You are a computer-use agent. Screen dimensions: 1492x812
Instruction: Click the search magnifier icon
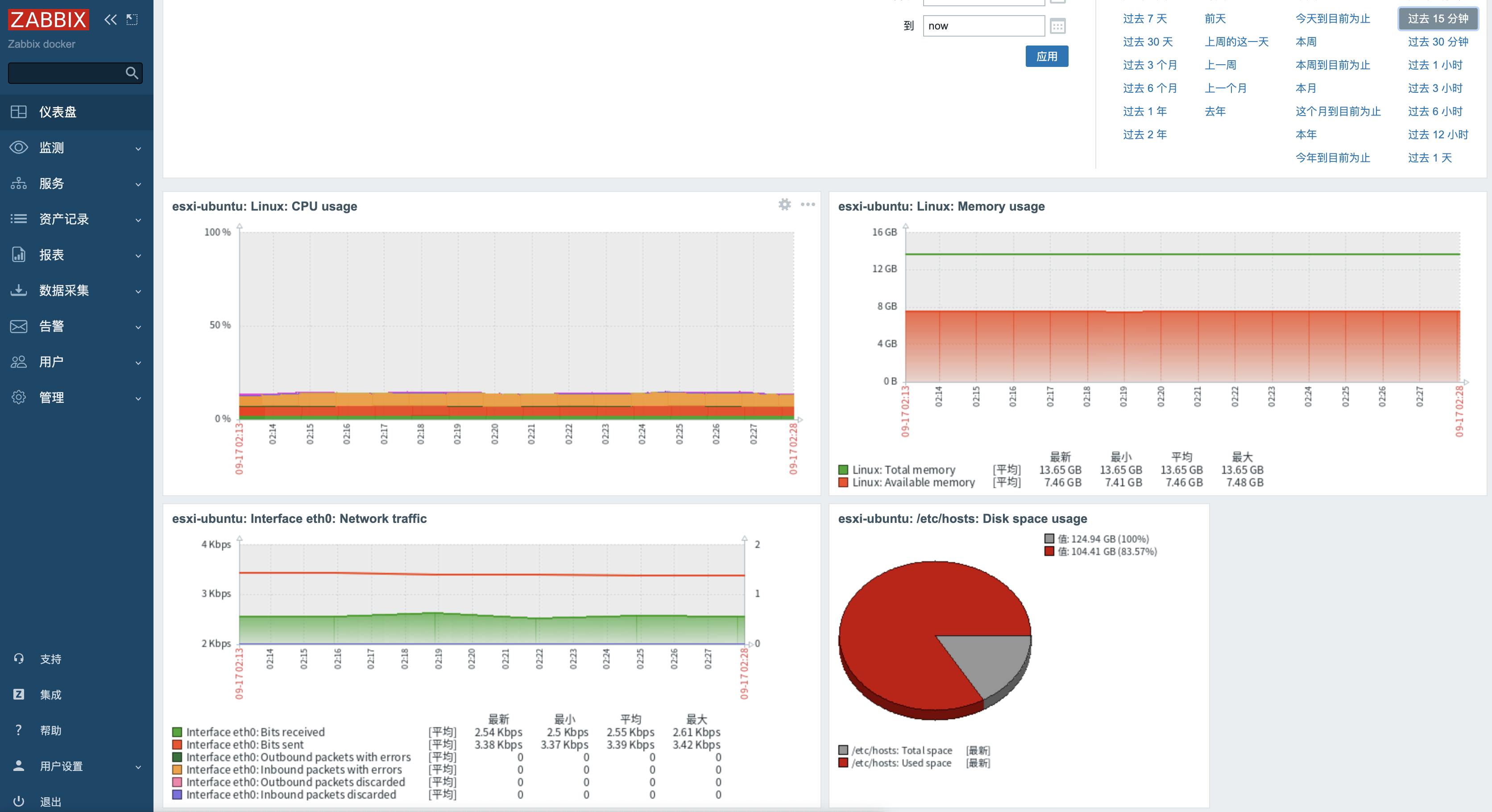(x=132, y=73)
